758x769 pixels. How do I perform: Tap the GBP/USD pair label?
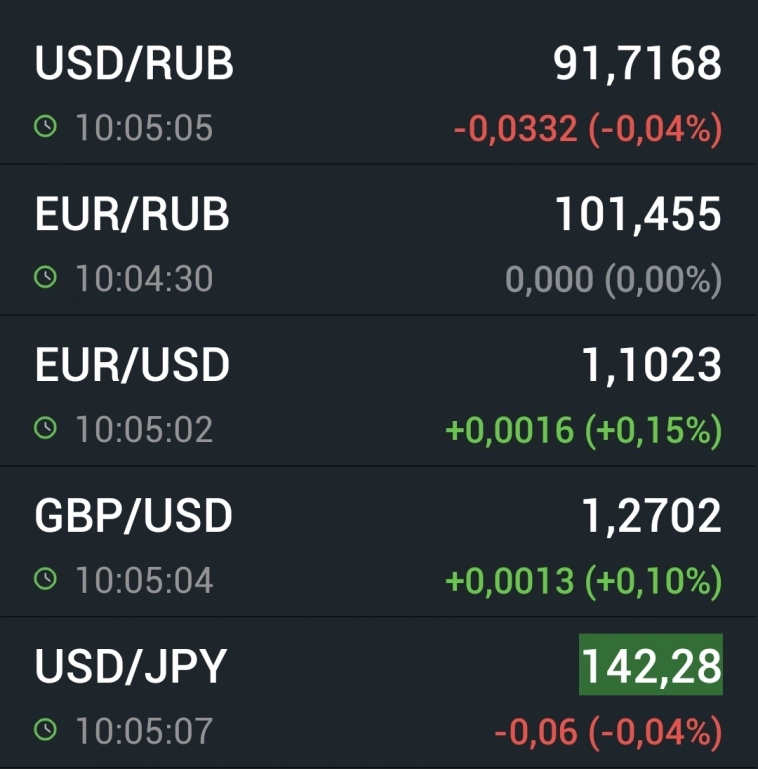coord(133,516)
